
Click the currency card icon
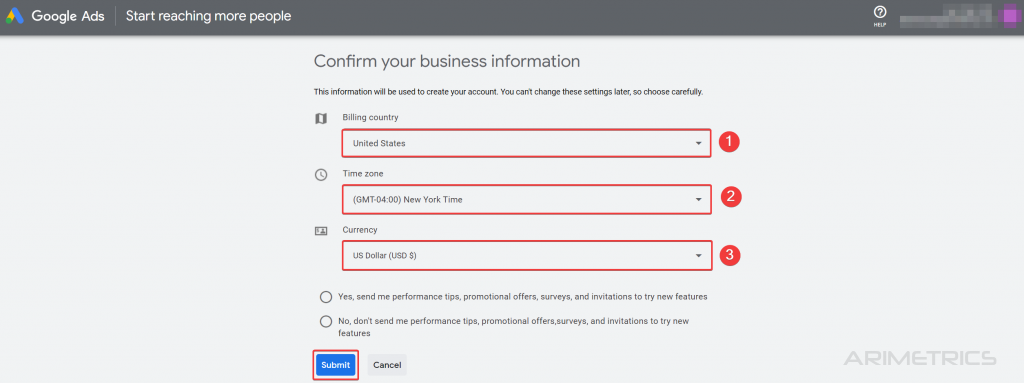[321, 231]
